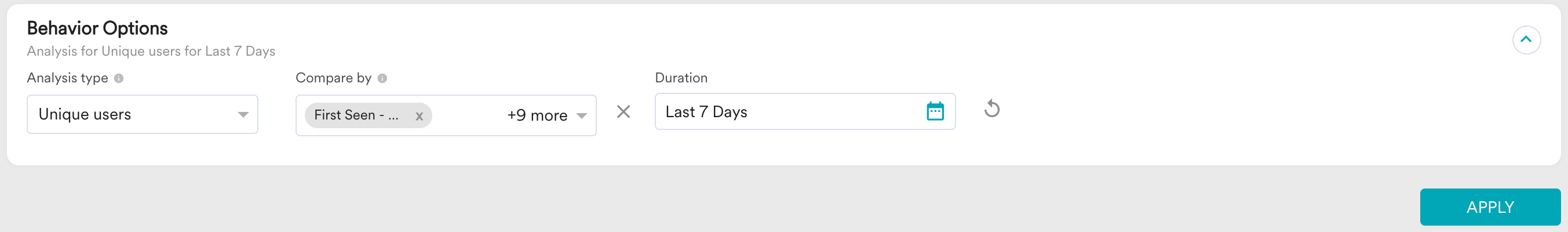Collapse the Behavior Options panel
This screenshot has height=232, width=1568.
point(1526,40)
